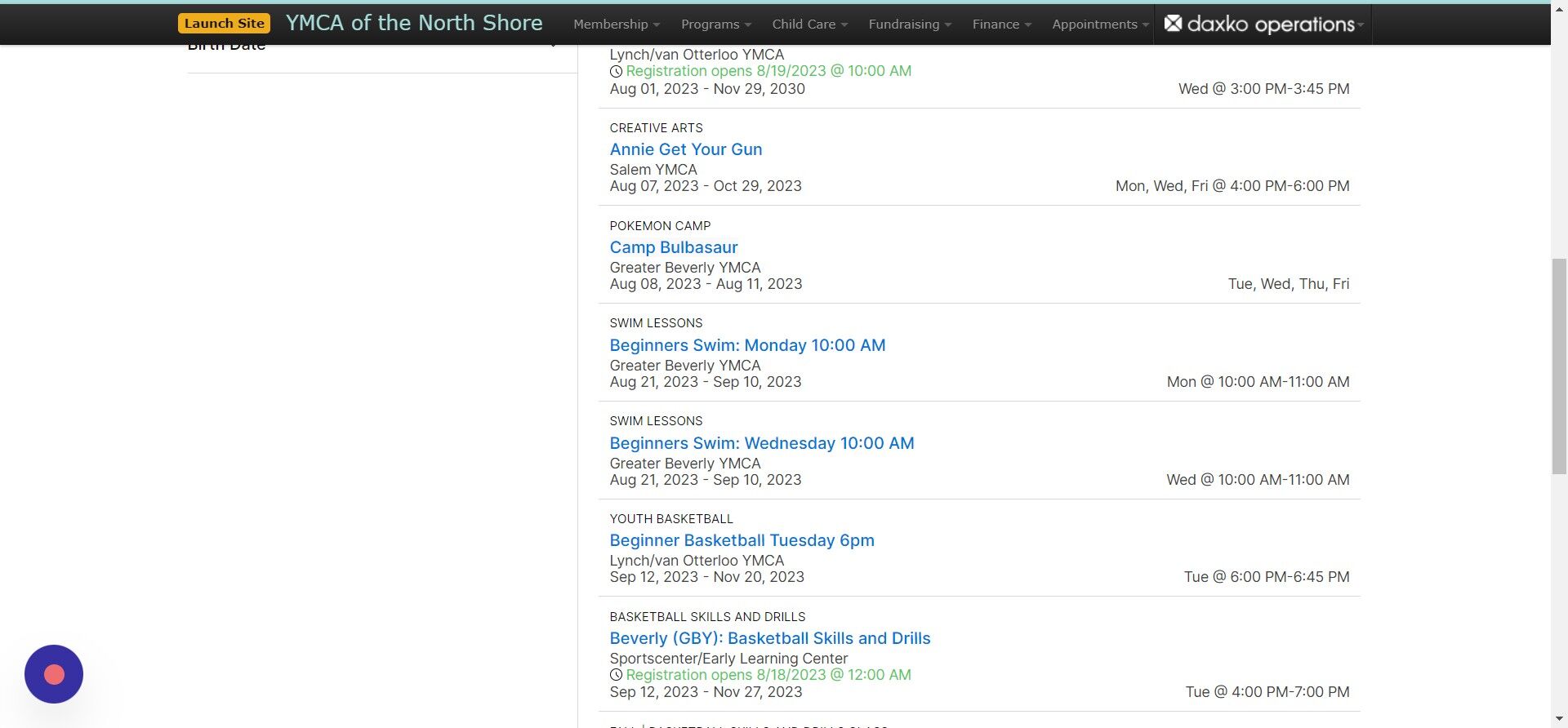Image resolution: width=1568 pixels, height=728 pixels.
Task: Click the YOUTH BASKETBALL category label
Action: click(x=671, y=519)
